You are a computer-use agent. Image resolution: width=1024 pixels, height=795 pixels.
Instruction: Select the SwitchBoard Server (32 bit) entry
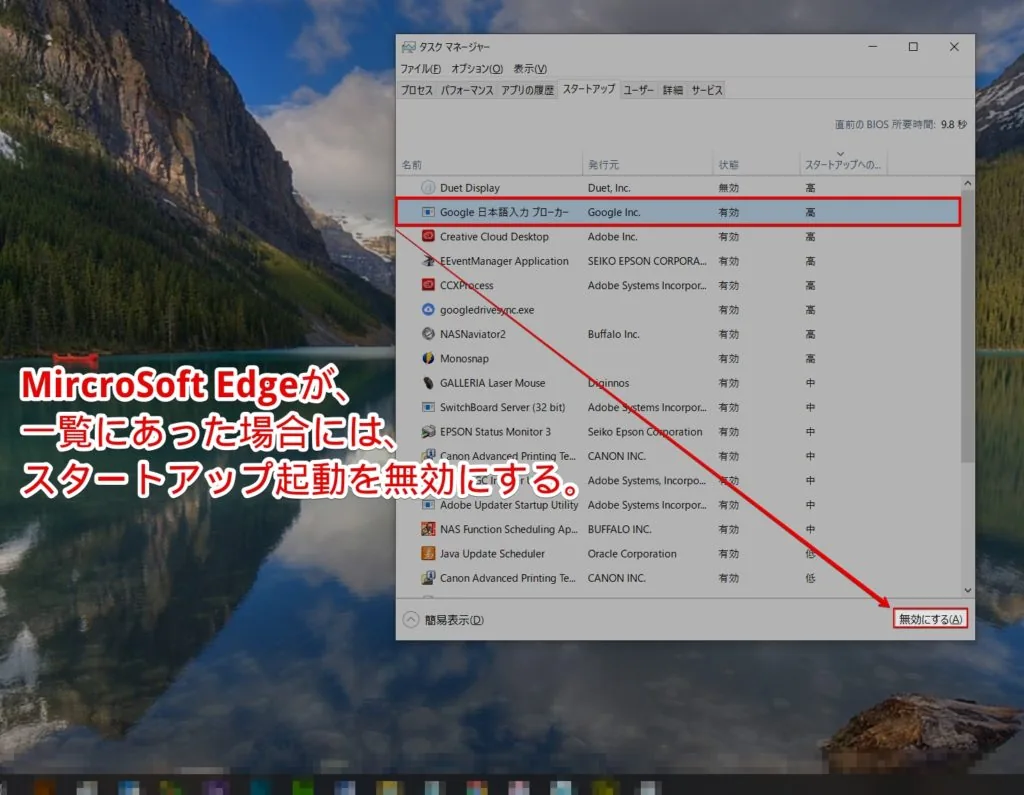[x=502, y=407]
